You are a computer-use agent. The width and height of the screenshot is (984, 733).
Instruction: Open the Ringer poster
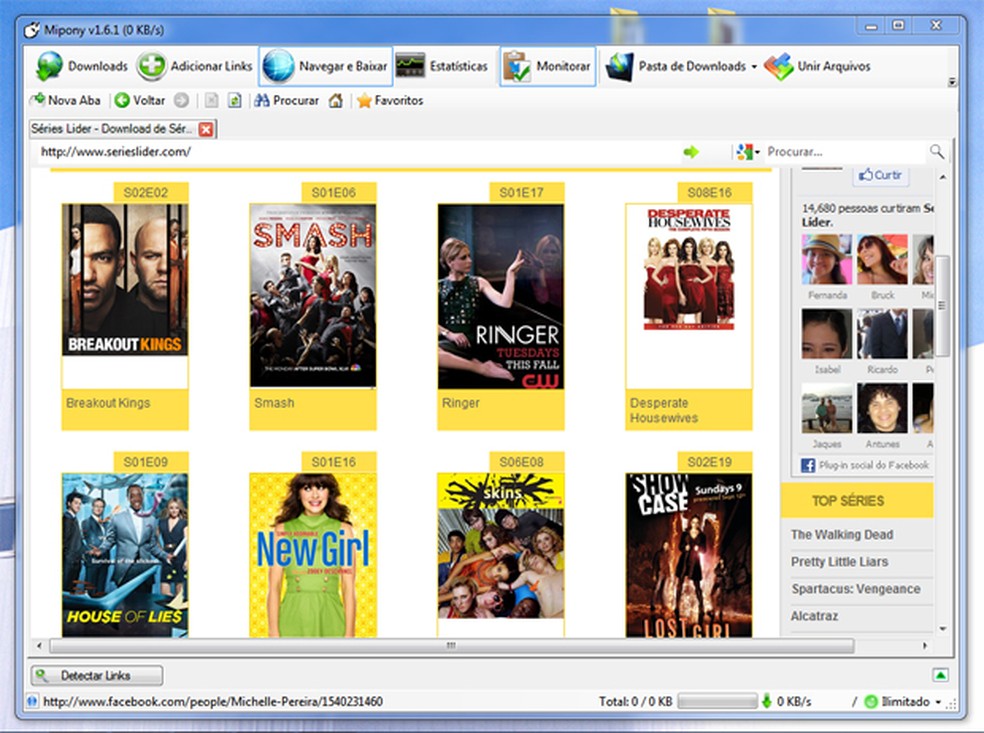click(x=501, y=296)
